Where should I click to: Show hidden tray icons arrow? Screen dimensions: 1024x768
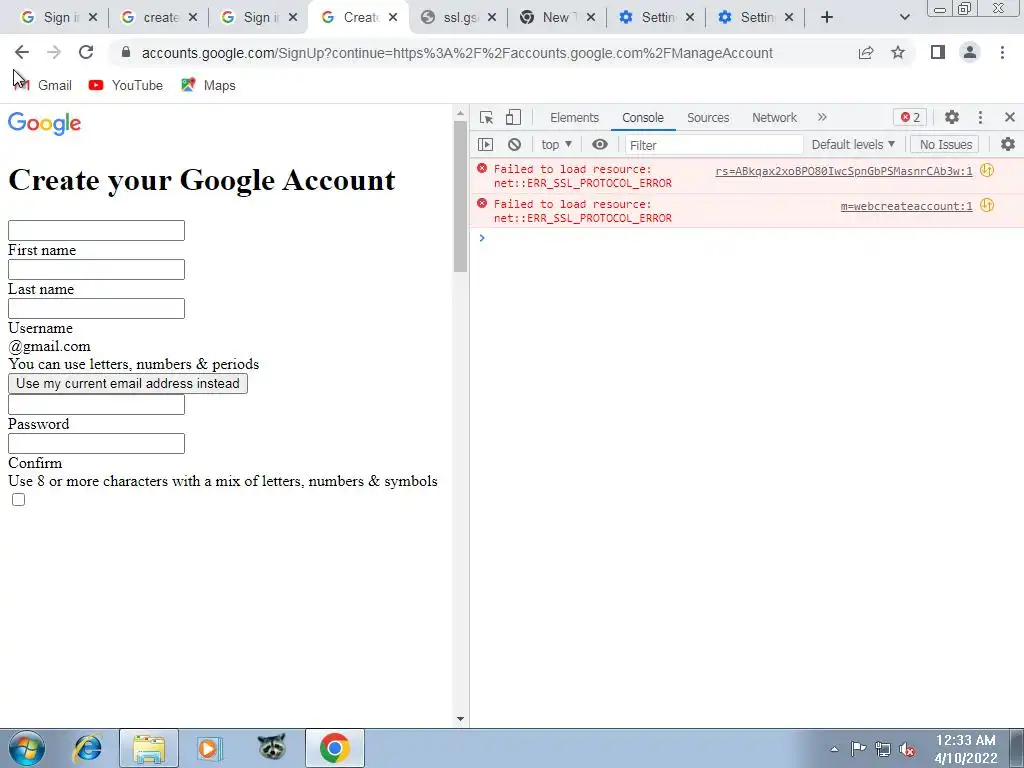(x=834, y=750)
